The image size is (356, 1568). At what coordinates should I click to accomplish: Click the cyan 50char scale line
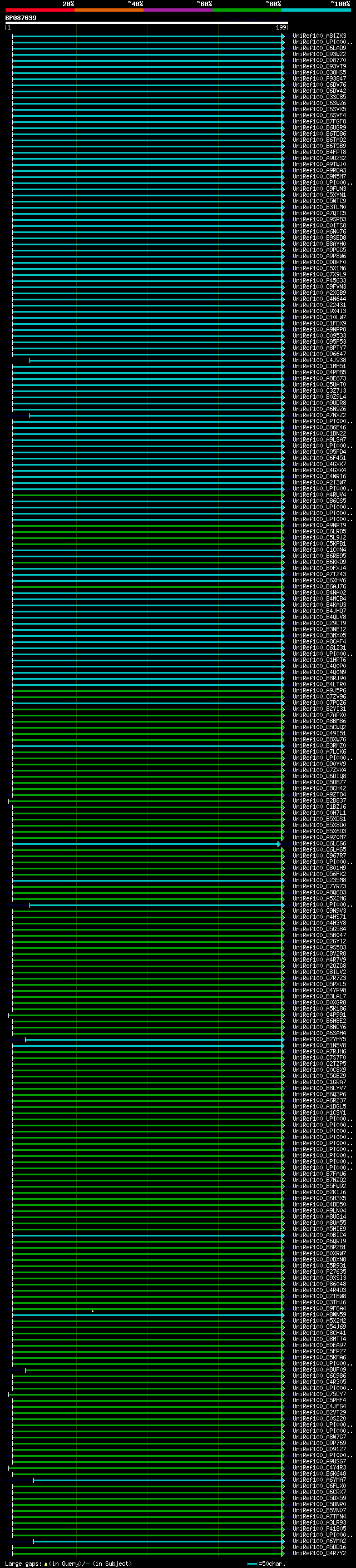pos(252,1564)
